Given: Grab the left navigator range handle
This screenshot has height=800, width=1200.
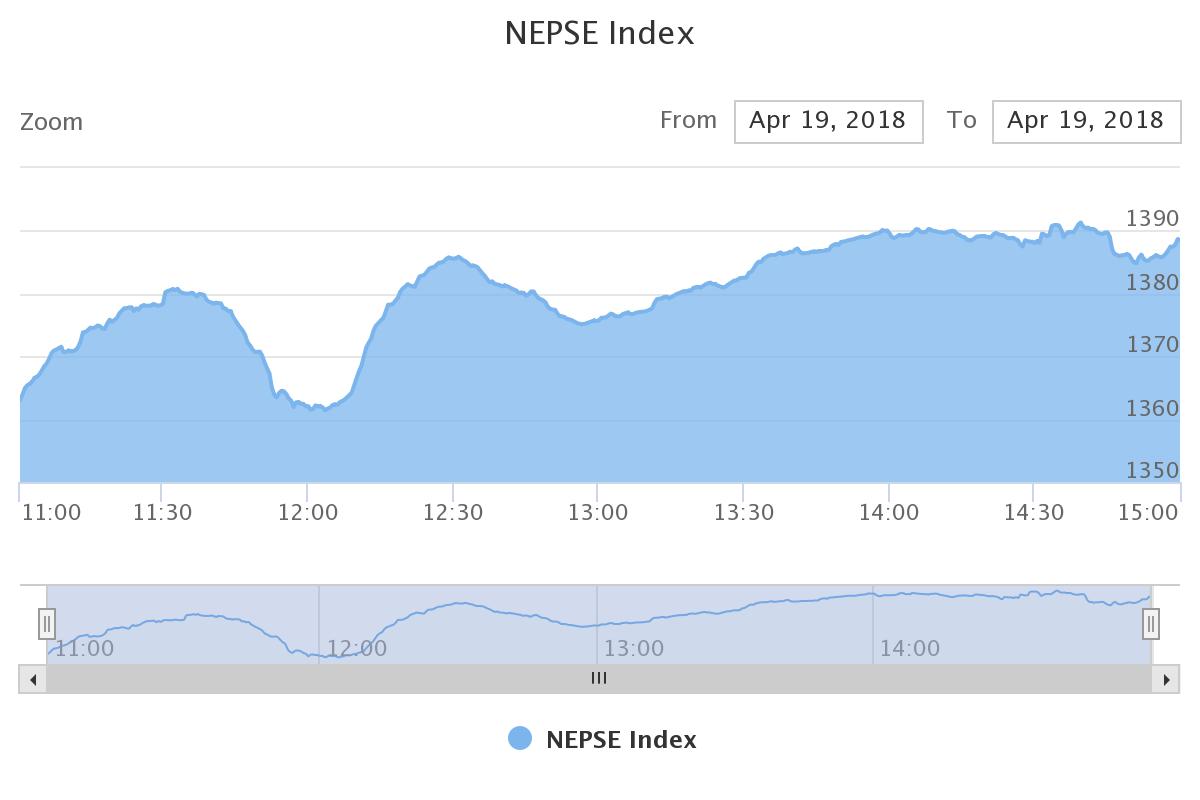Looking at the screenshot, I should coord(47,624).
